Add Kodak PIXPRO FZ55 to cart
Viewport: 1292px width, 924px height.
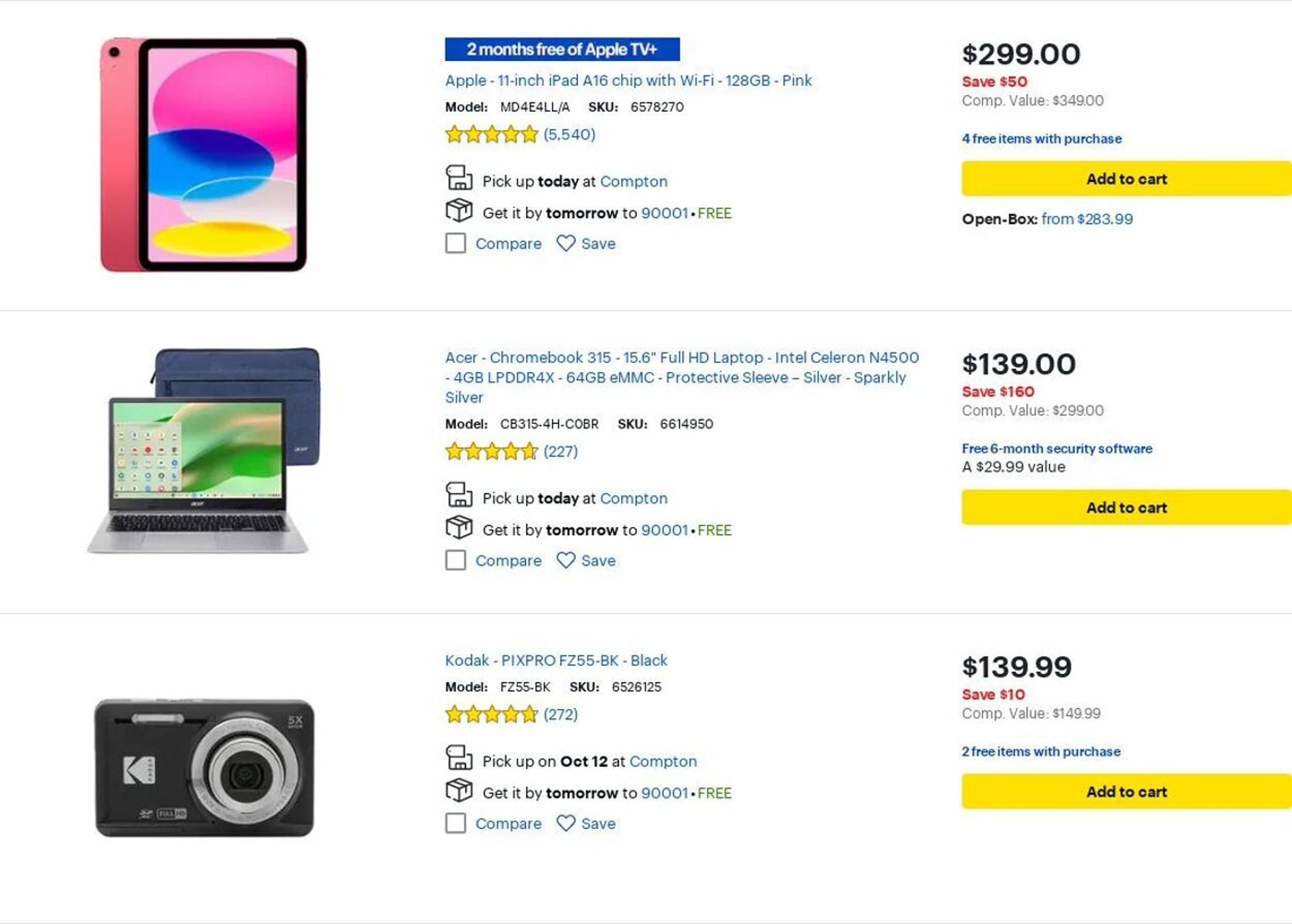[x=1126, y=791]
